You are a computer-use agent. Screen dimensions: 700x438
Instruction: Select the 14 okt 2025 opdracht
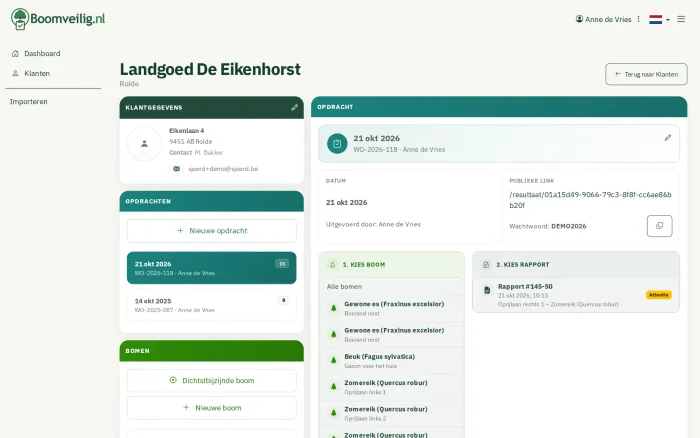coord(212,305)
